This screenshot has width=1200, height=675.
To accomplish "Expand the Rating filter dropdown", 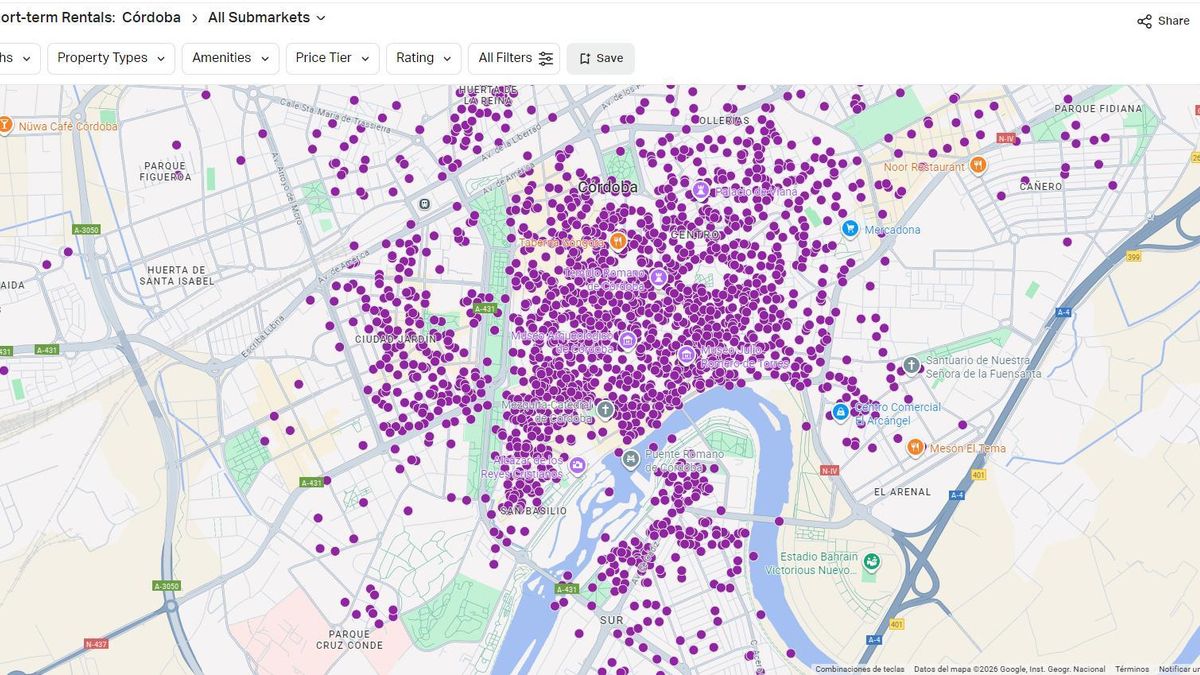I will pos(423,58).
